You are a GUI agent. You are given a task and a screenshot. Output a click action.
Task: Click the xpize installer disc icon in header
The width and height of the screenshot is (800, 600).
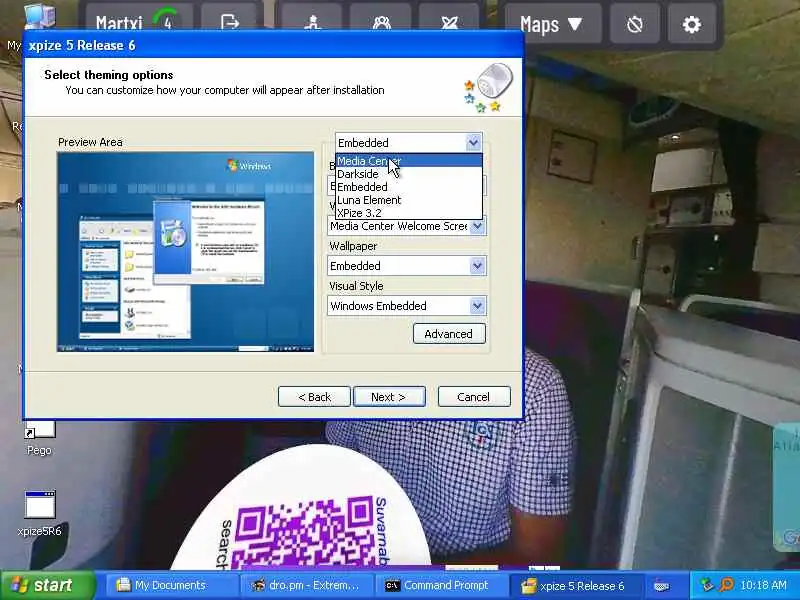pyautogui.click(x=490, y=87)
